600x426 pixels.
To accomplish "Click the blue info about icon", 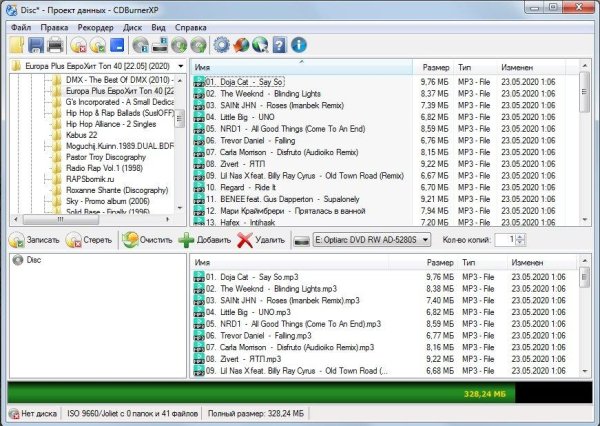I will point(299,45).
